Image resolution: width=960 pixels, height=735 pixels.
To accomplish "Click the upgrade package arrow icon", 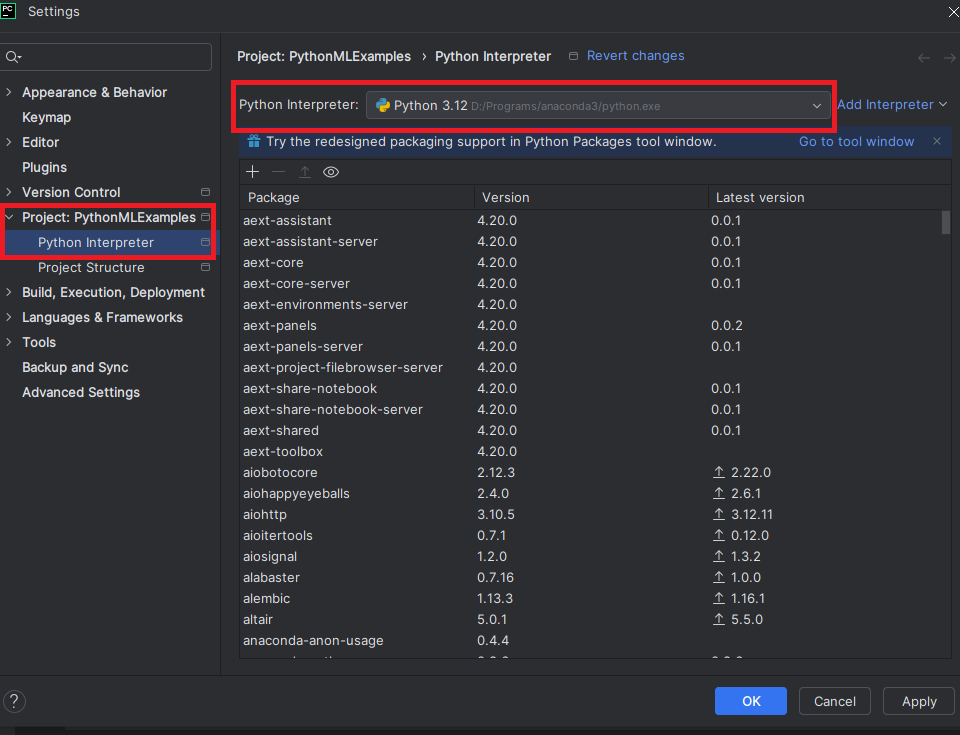I will (305, 172).
